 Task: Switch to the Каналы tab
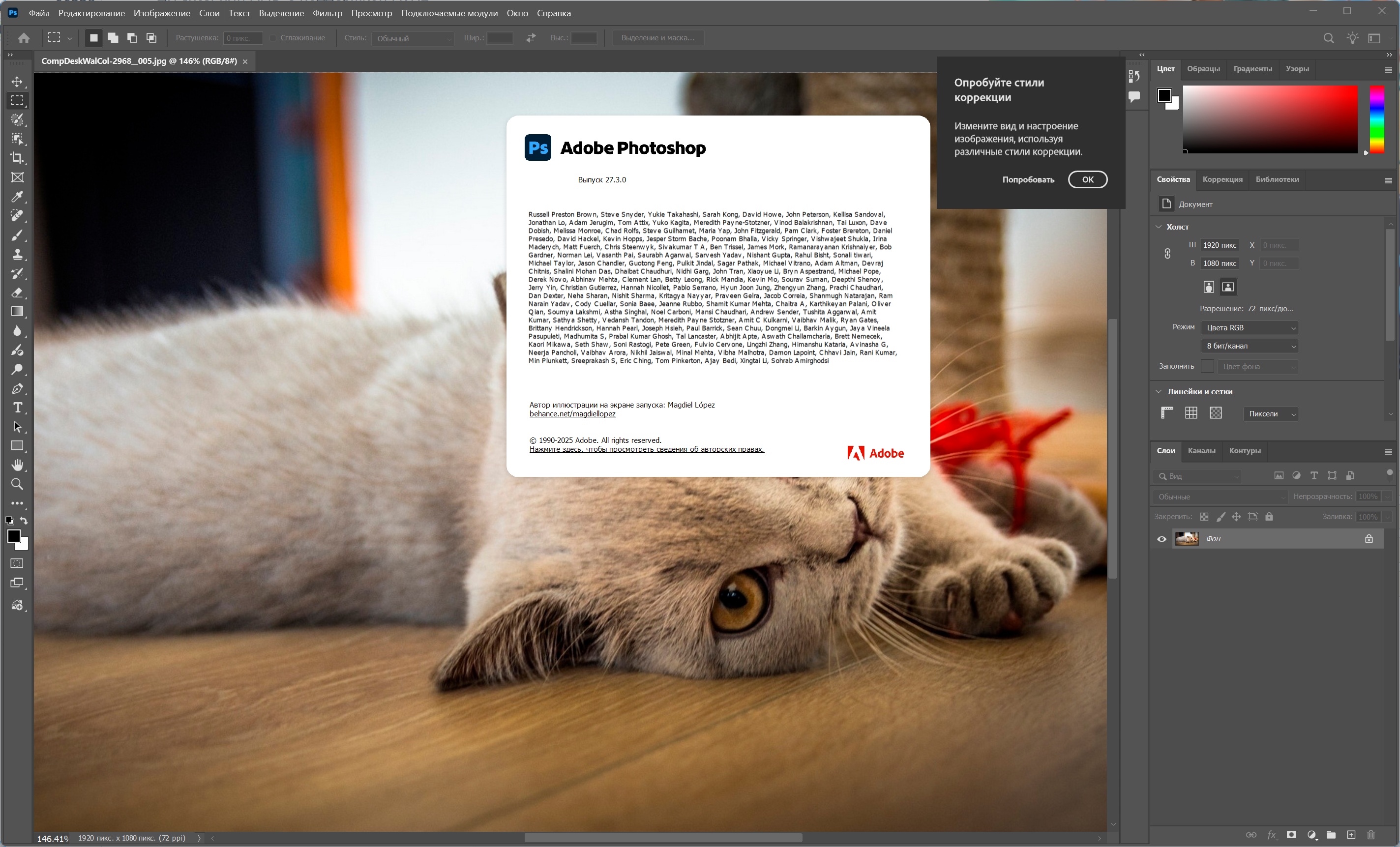[1201, 450]
